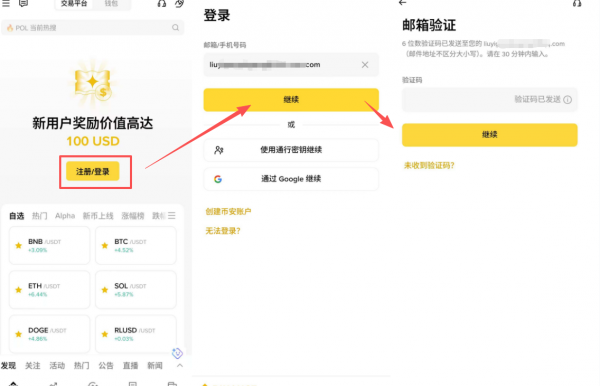Select the 新币上线 market tab

(x=98, y=216)
